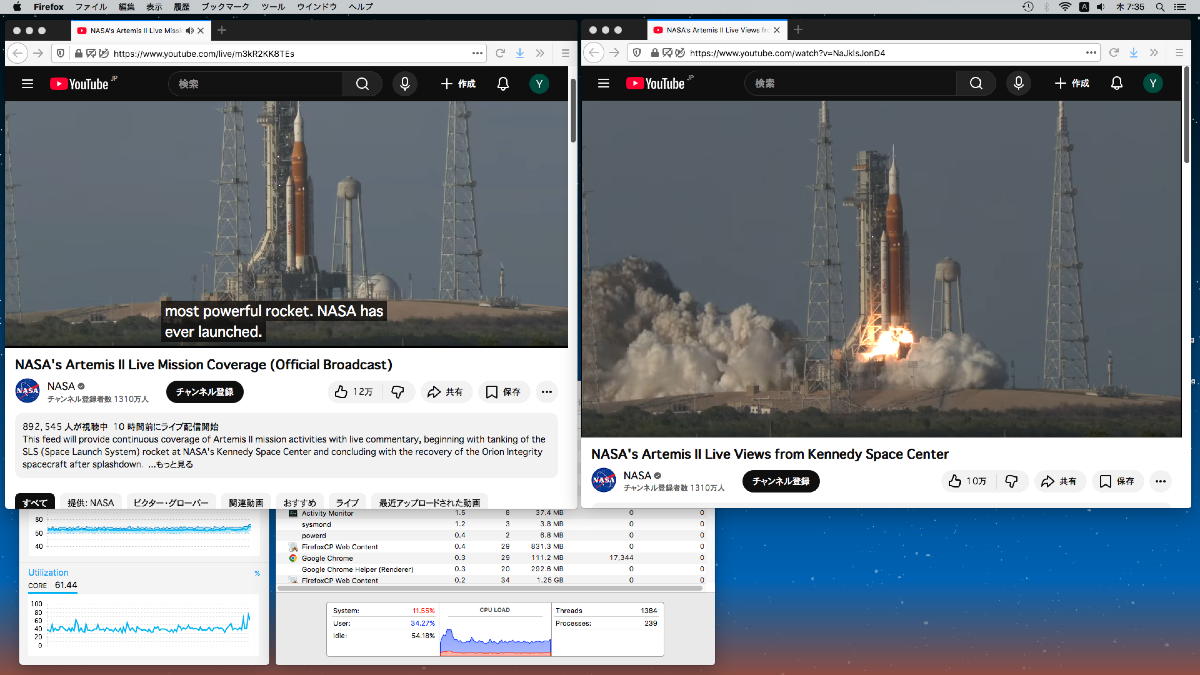Open downloads panel in left Firefox window
Viewport: 1200px width, 675px height.
click(x=520, y=53)
